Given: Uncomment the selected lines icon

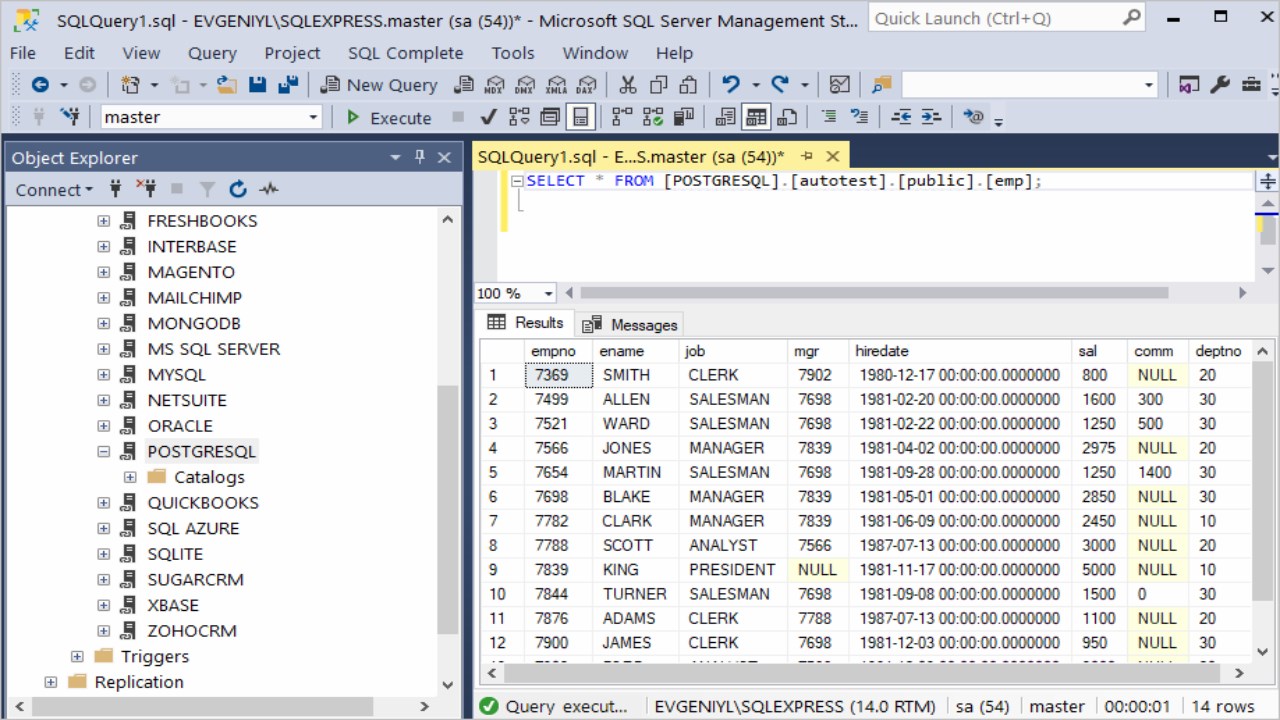Looking at the screenshot, I should (858, 117).
